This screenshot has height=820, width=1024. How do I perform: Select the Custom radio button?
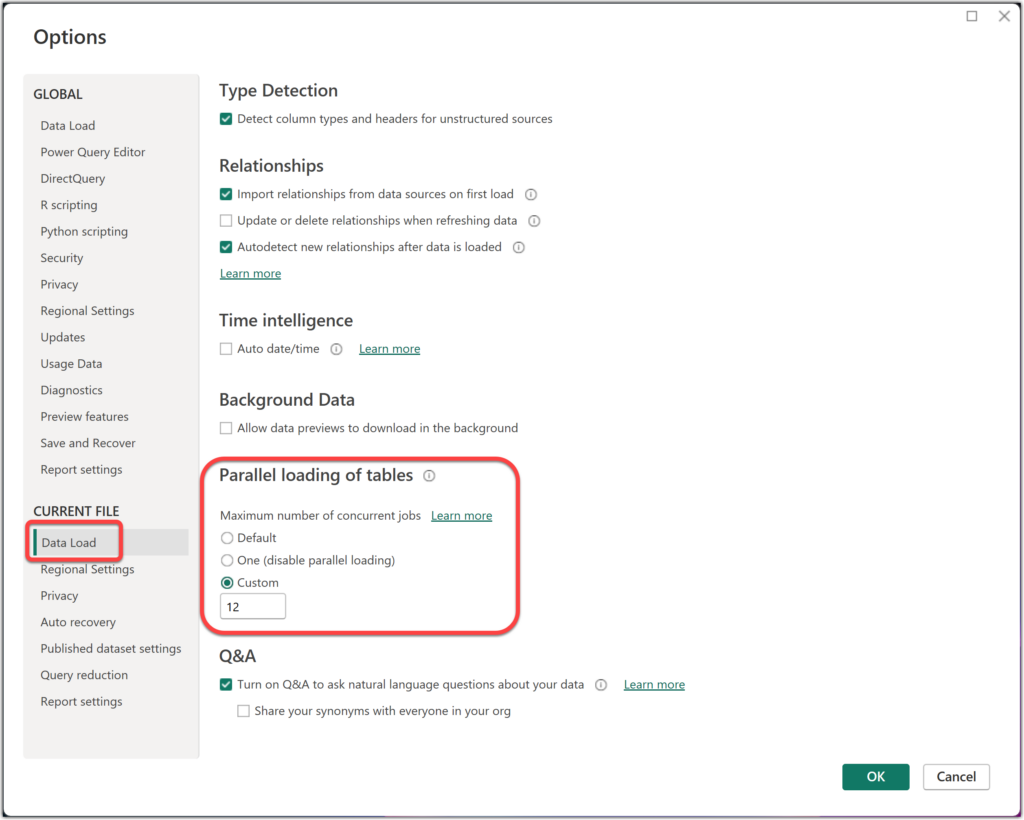tap(226, 582)
